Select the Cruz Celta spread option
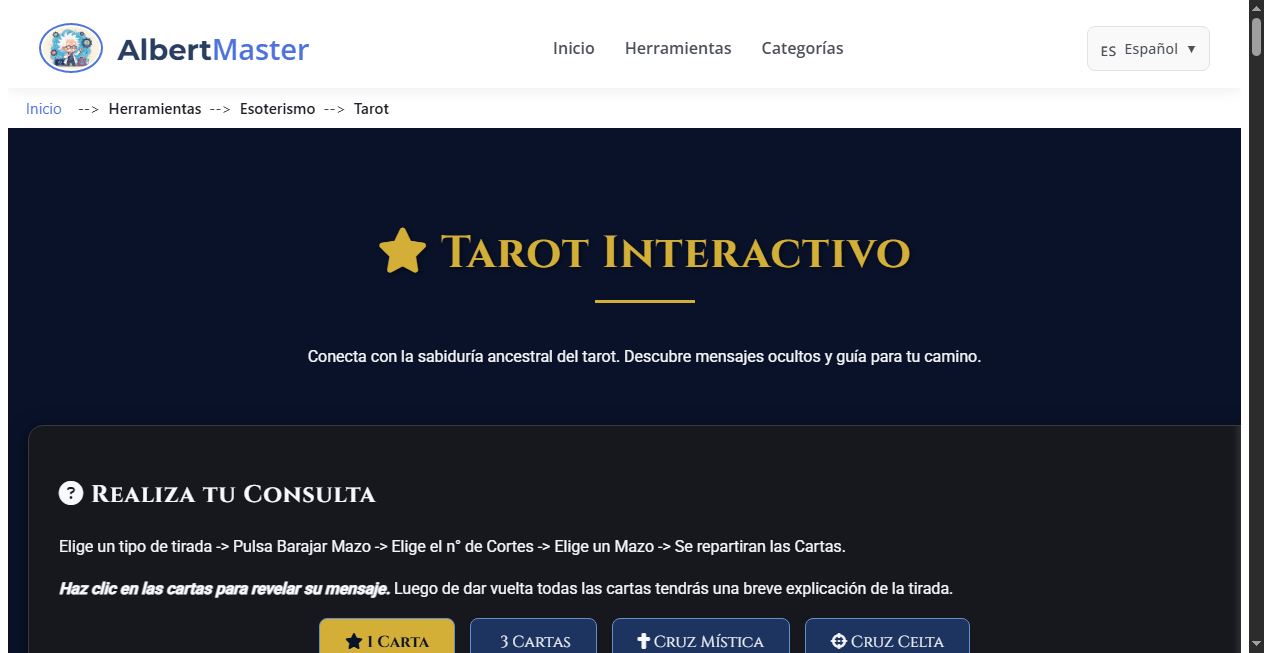Viewport: 1264px width, 653px height. pos(887,642)
